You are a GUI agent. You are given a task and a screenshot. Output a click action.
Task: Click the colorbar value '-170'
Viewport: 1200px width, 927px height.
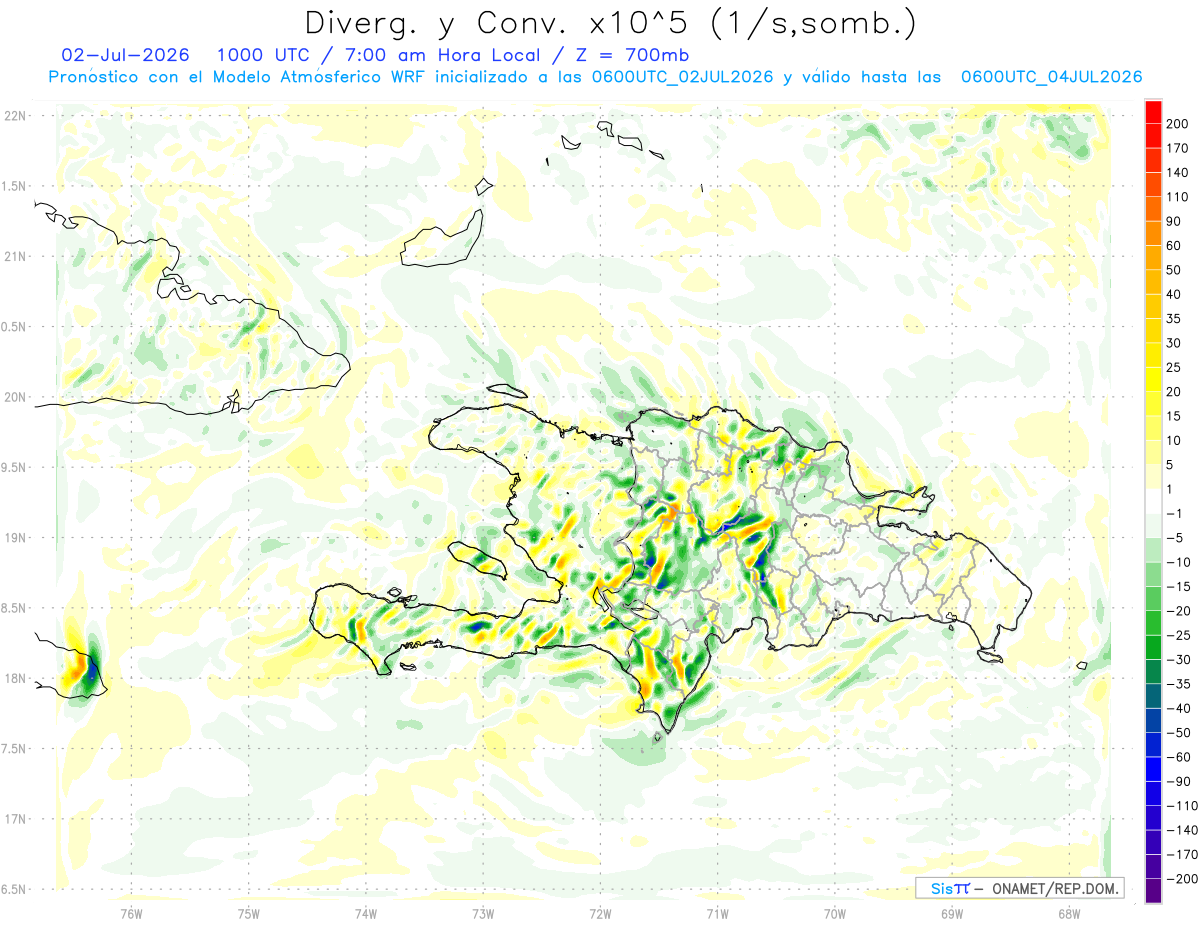point(1183,855)
